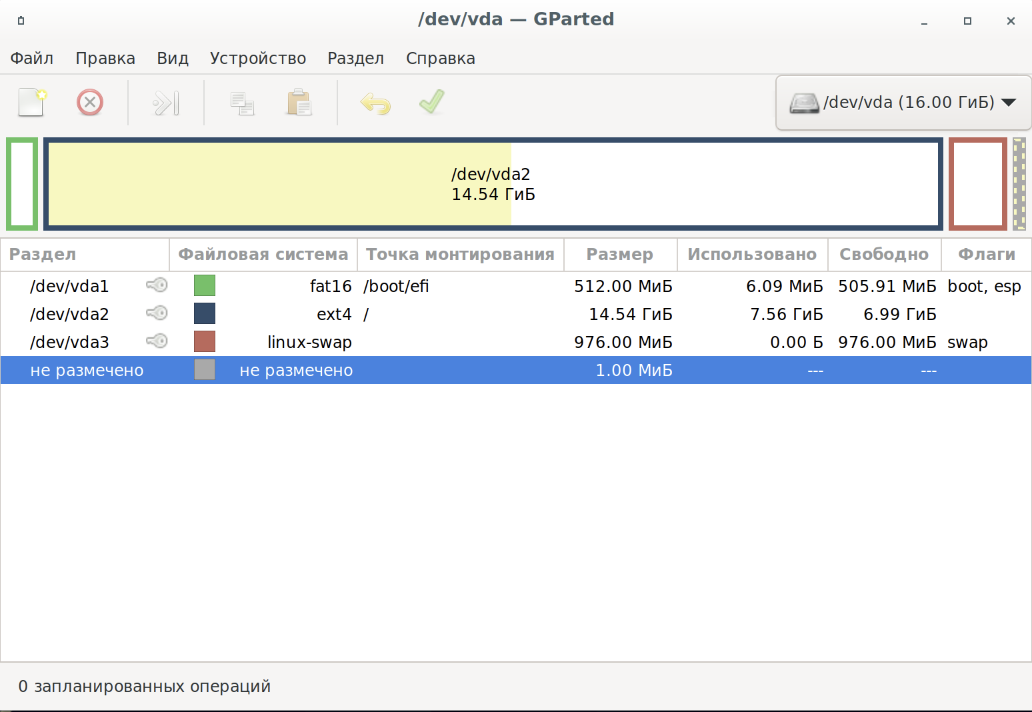Select the /dev/vda2 partition row
Image resolution: width=1032 pixels, height=712 pixels.
click(x=516, y=314)
